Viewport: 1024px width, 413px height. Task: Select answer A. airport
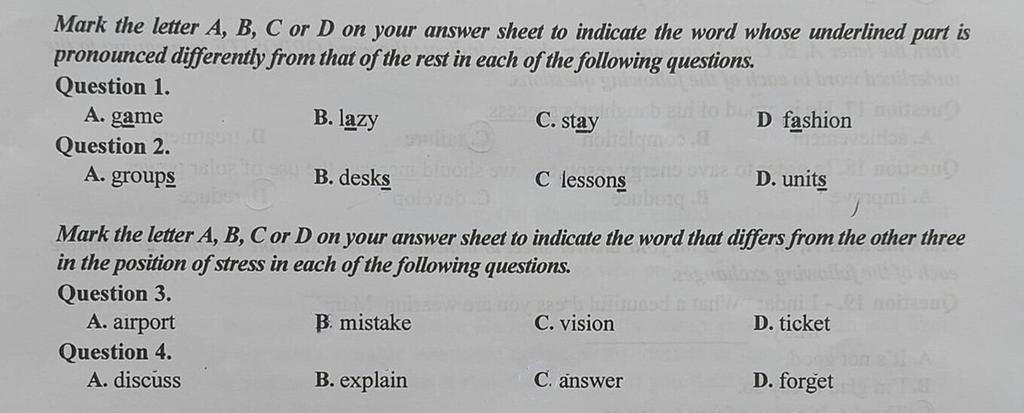point(131,322)
